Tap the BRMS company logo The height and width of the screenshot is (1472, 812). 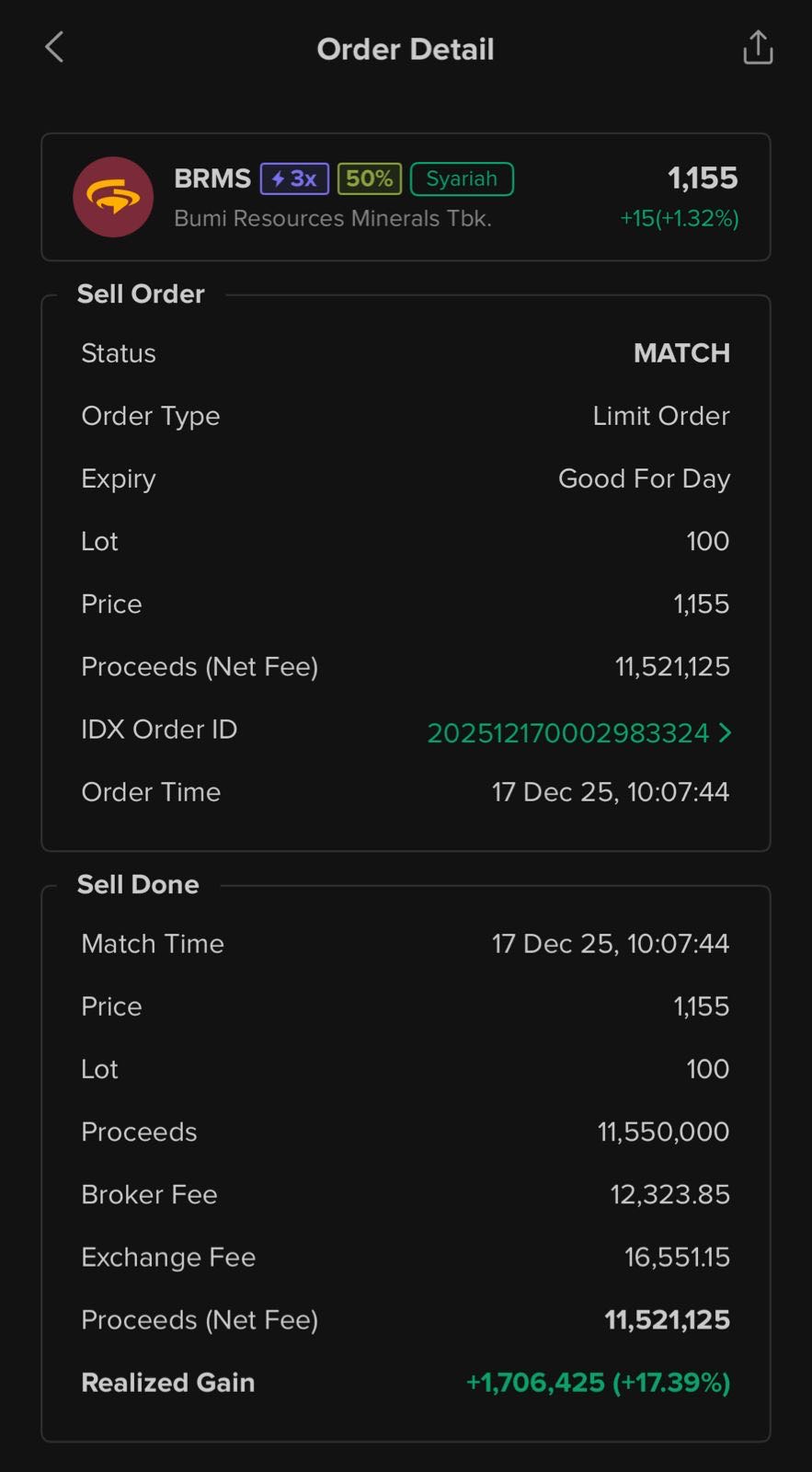(x=113, y=197)
